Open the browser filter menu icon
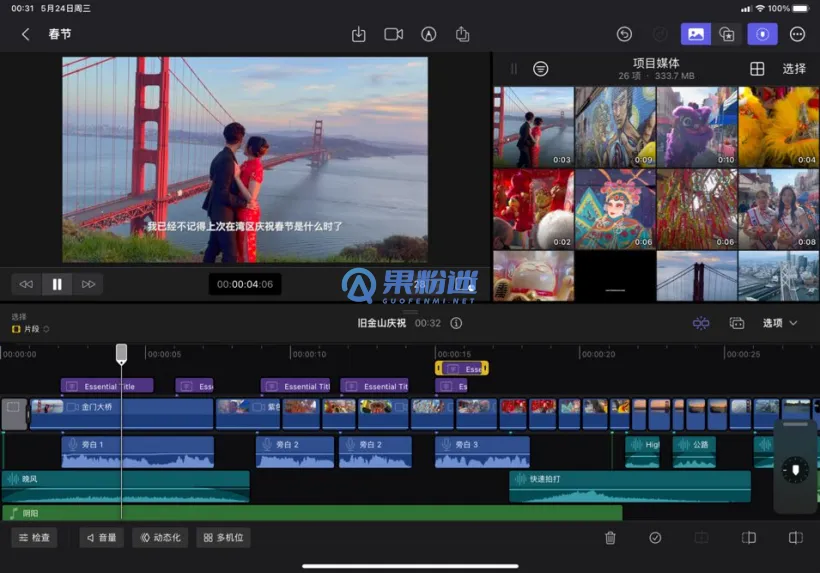The height and width of the screenshot is (573, 820). 540,69
